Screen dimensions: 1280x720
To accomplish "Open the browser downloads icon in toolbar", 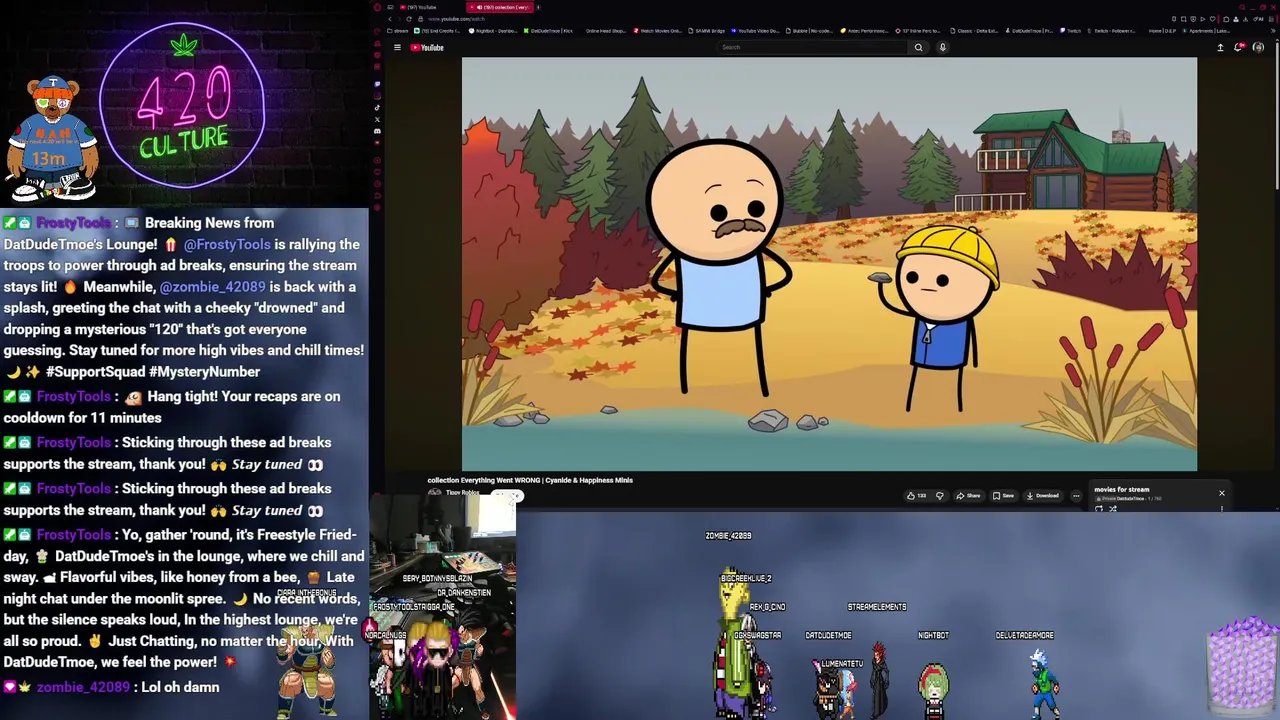I will point(1245,19).
